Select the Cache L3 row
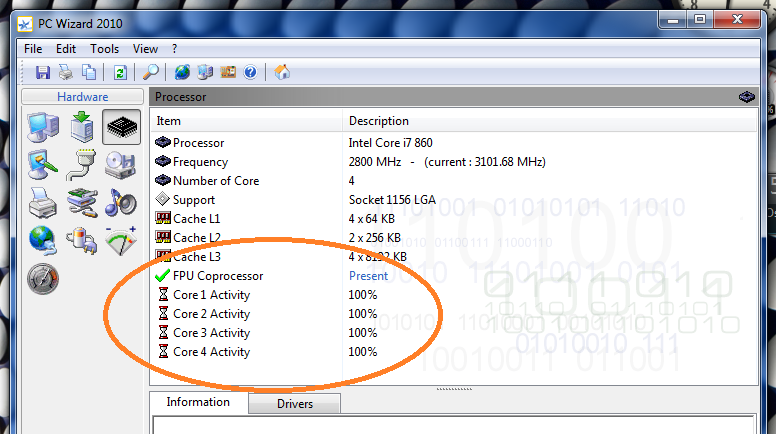Image resolution: width=780 pixels, height=434 pixels. click(x=454, y=257)
